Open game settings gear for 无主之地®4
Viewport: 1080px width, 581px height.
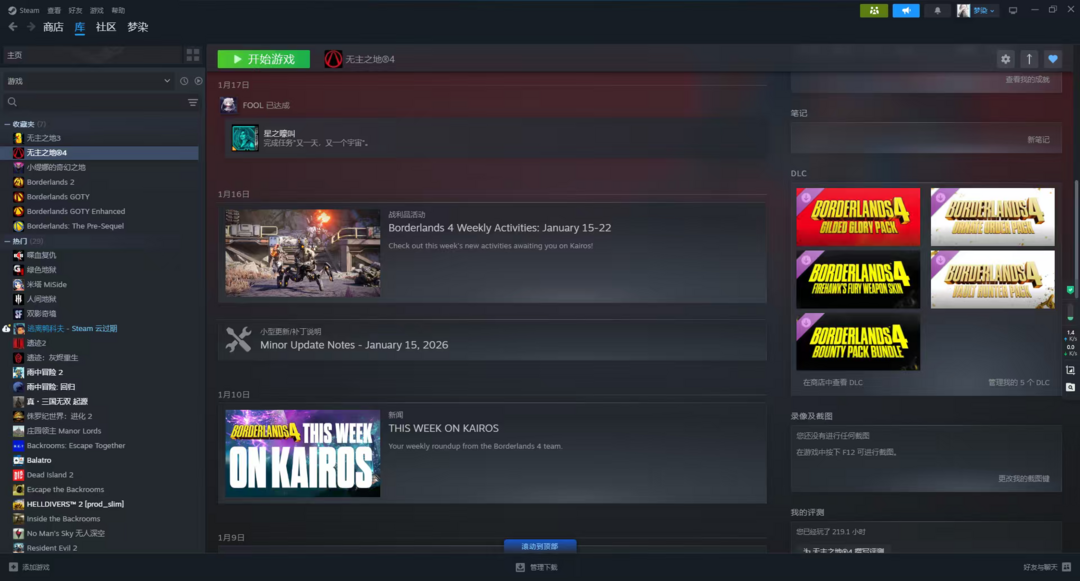pyautogui.click(x=1005, y=59)
